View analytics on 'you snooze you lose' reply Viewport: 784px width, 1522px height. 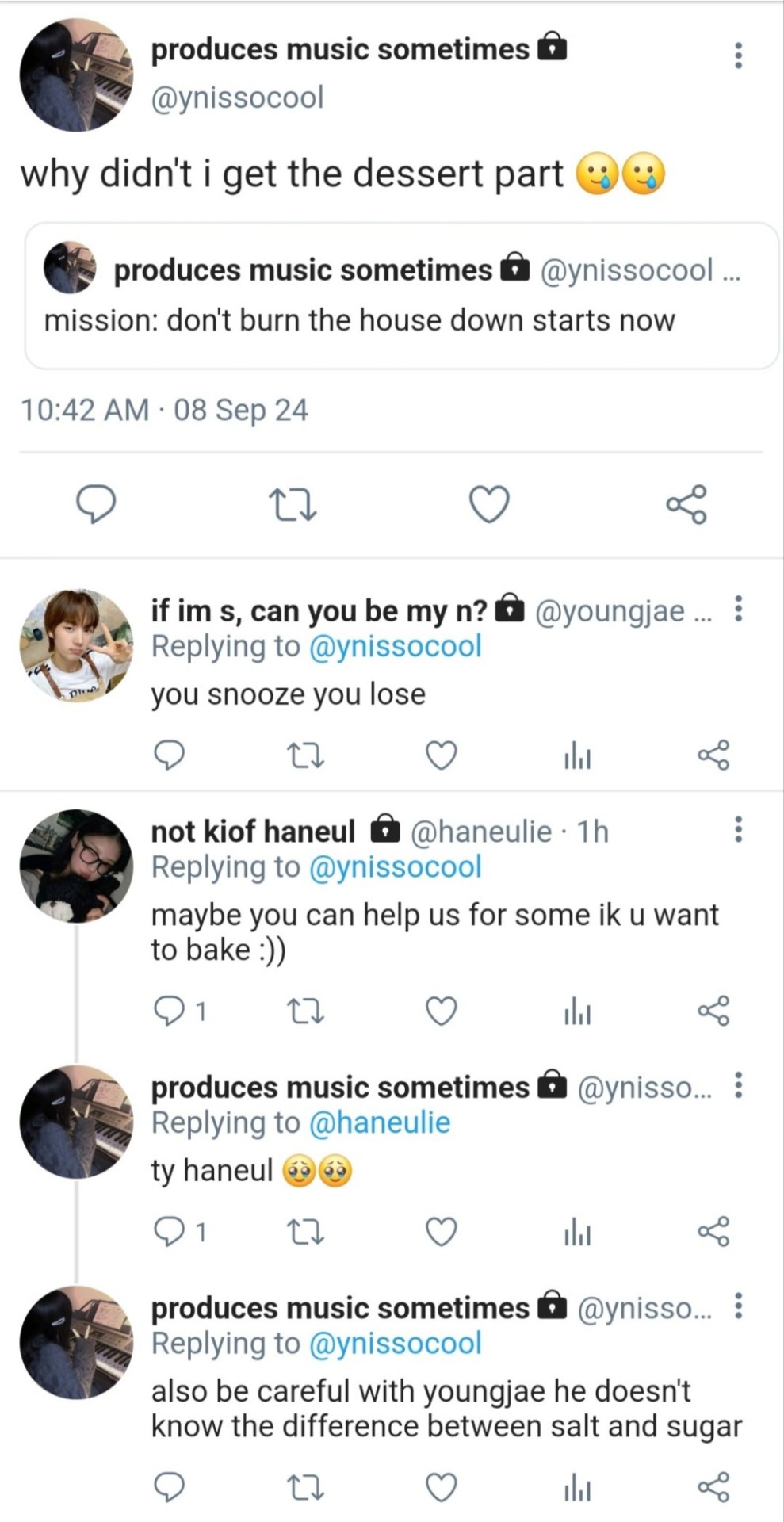577,758
